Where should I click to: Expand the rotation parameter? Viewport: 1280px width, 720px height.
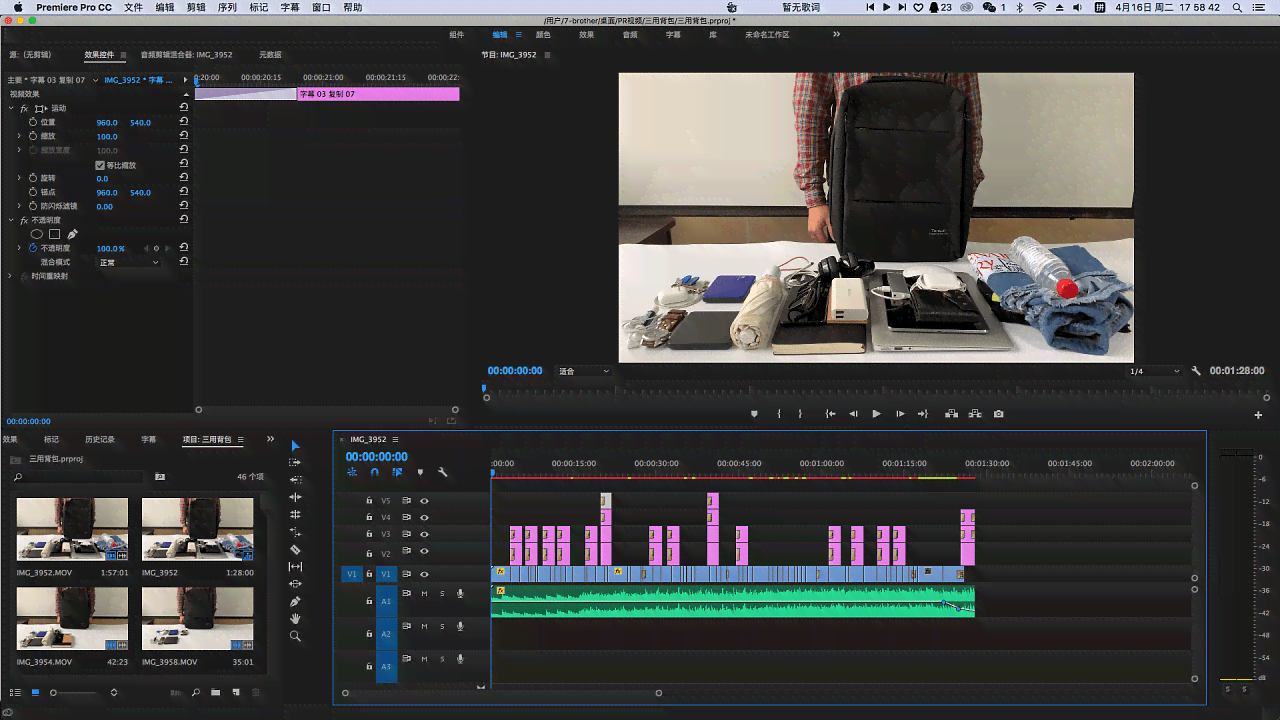coord(19,178)
